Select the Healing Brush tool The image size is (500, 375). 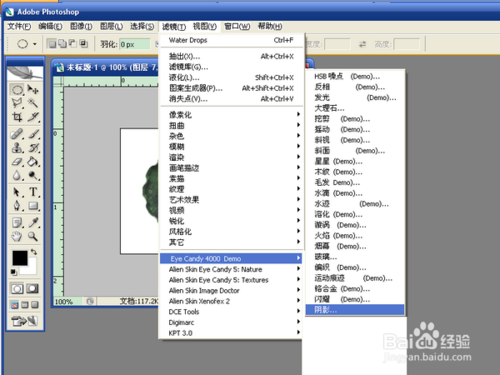(x=17, y=134)
